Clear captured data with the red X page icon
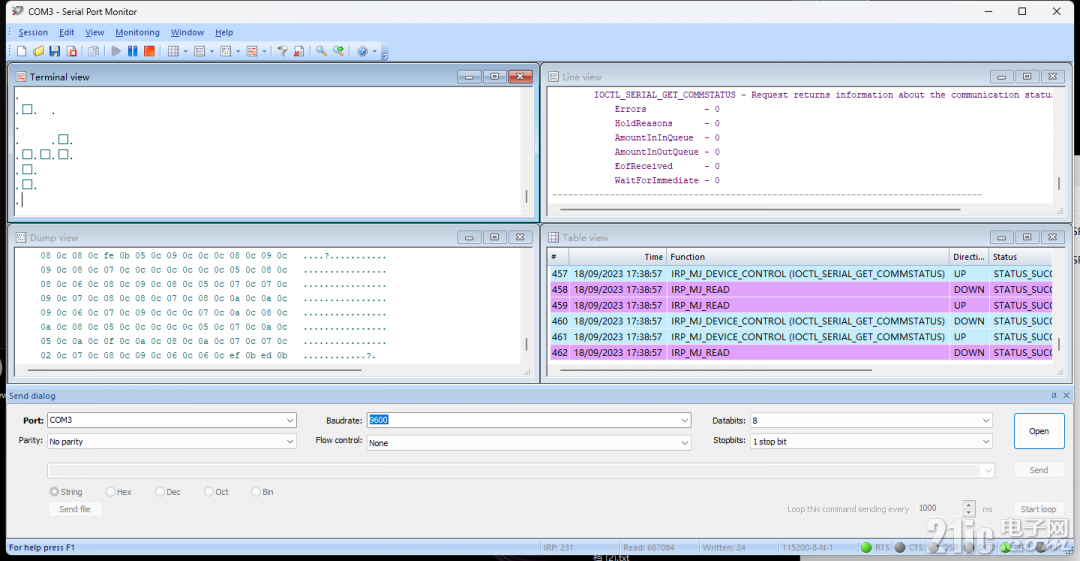 pyautogui.click(x=299, y=51)
